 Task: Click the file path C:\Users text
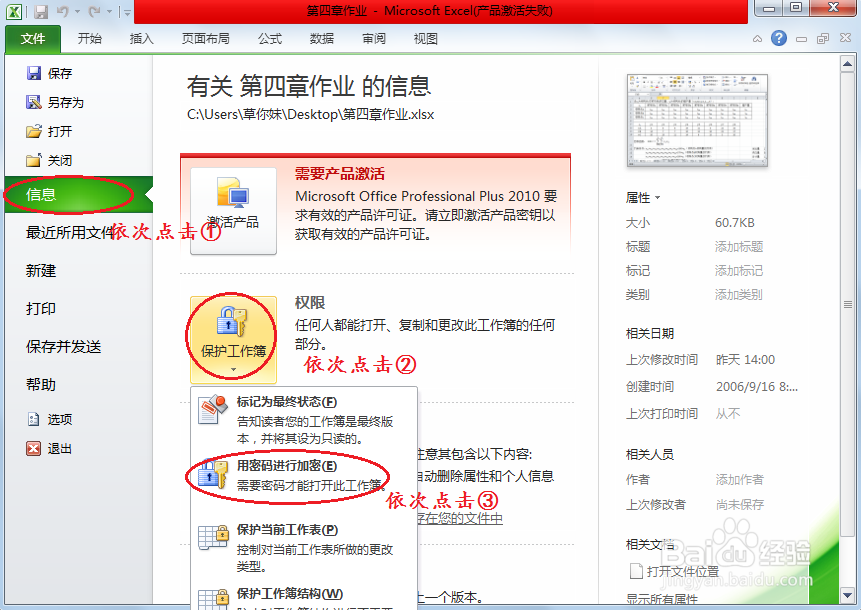[x=310, y=114]
